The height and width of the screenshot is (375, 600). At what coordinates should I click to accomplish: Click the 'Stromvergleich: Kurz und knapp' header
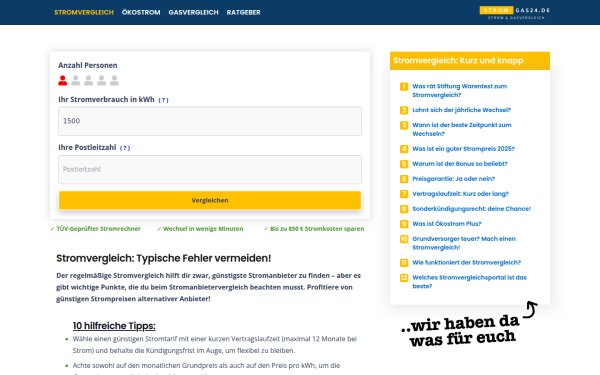[470, 61]
